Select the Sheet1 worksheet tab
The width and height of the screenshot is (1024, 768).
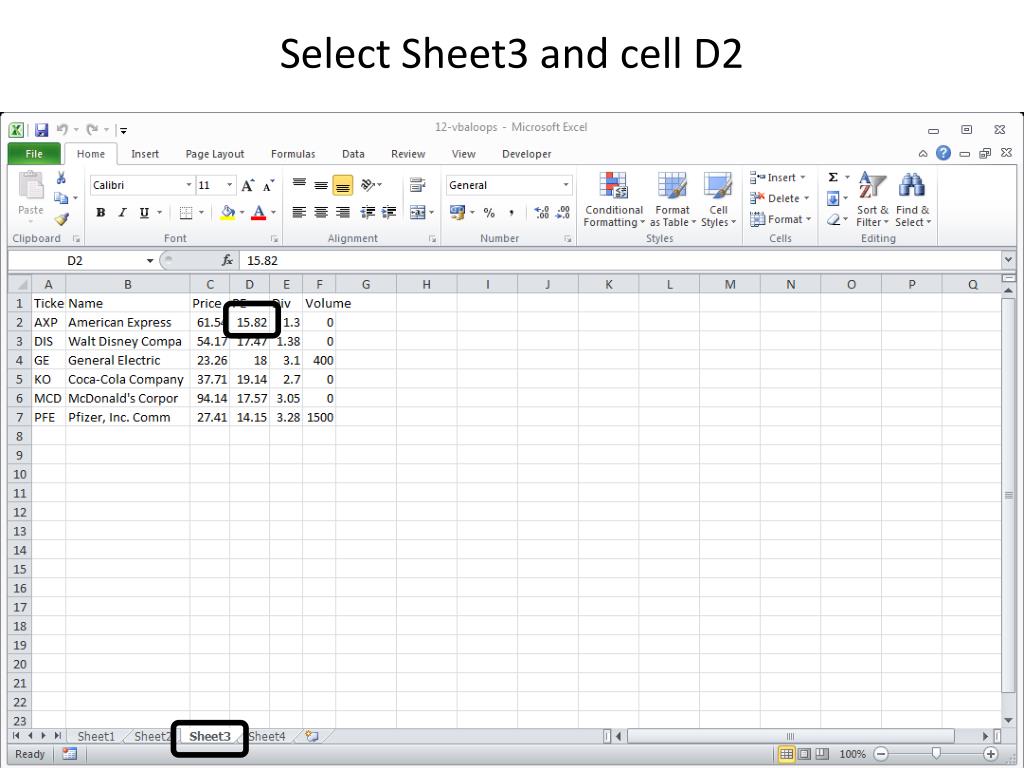pos(96,736)
